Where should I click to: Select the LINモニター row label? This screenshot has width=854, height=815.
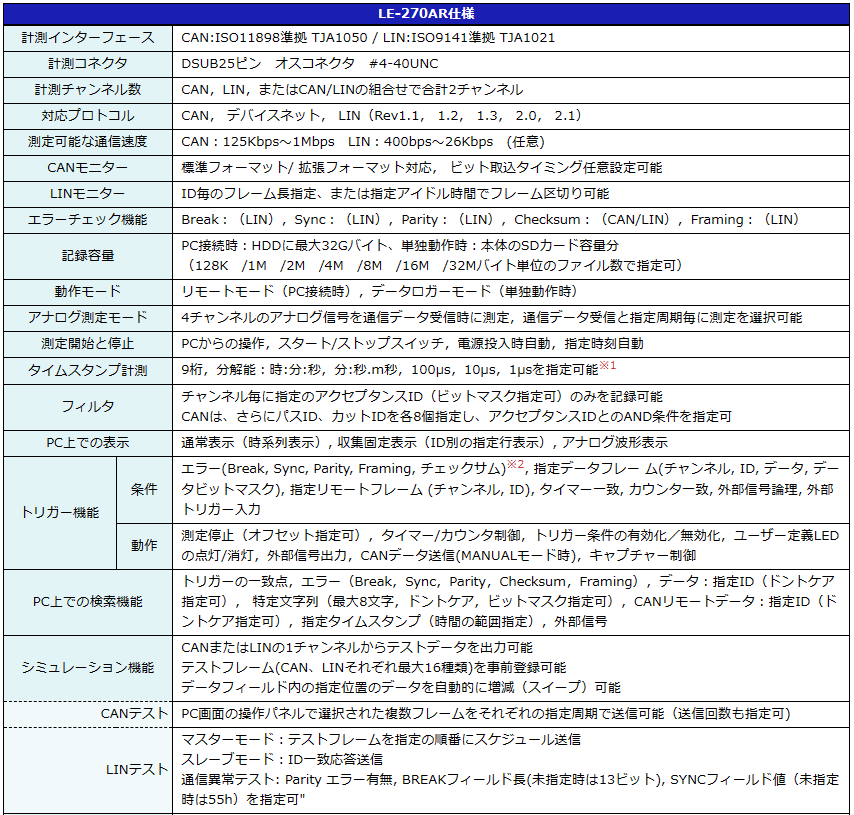pyautogui.click(x=88, y=193)
